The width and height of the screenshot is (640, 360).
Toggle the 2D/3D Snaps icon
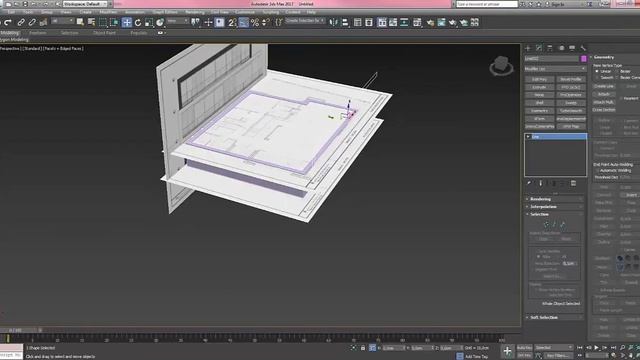[232, 22]
